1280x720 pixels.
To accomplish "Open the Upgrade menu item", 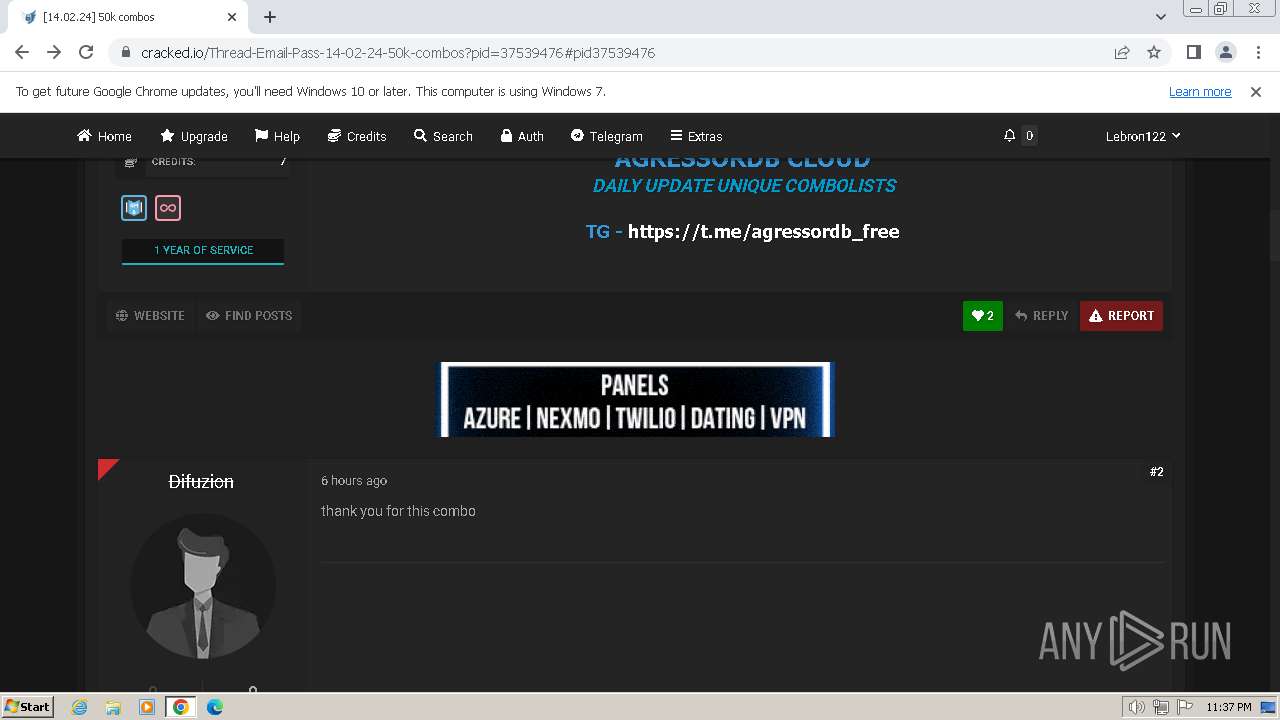I will (194, 136).
